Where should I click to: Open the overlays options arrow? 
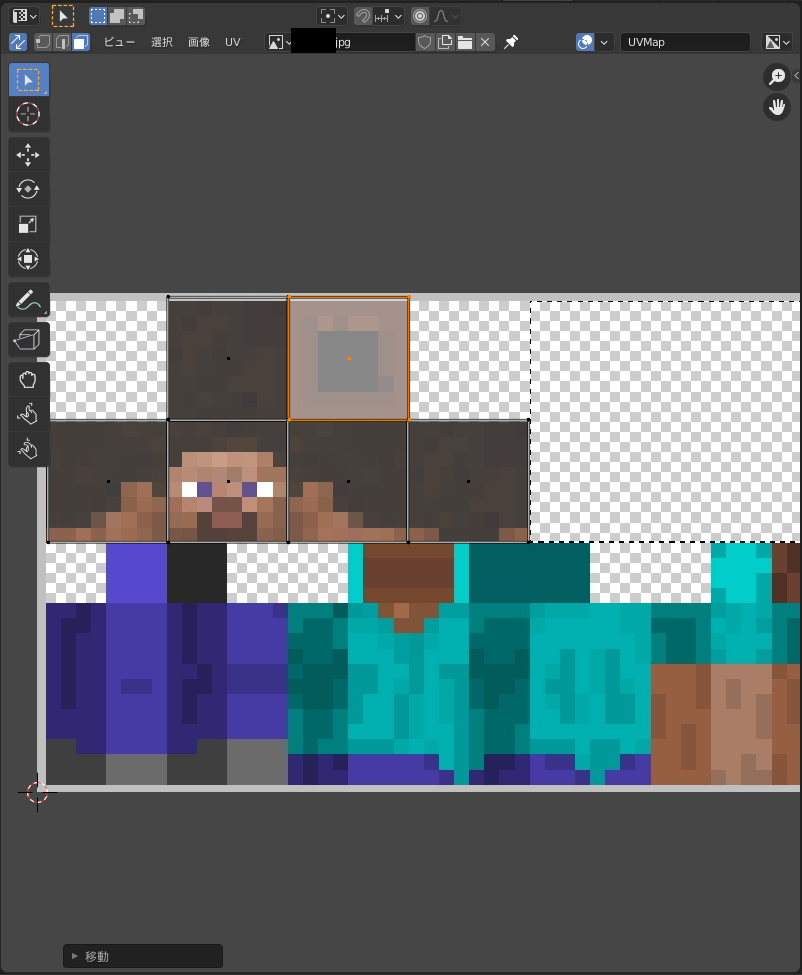click(604, 42)
